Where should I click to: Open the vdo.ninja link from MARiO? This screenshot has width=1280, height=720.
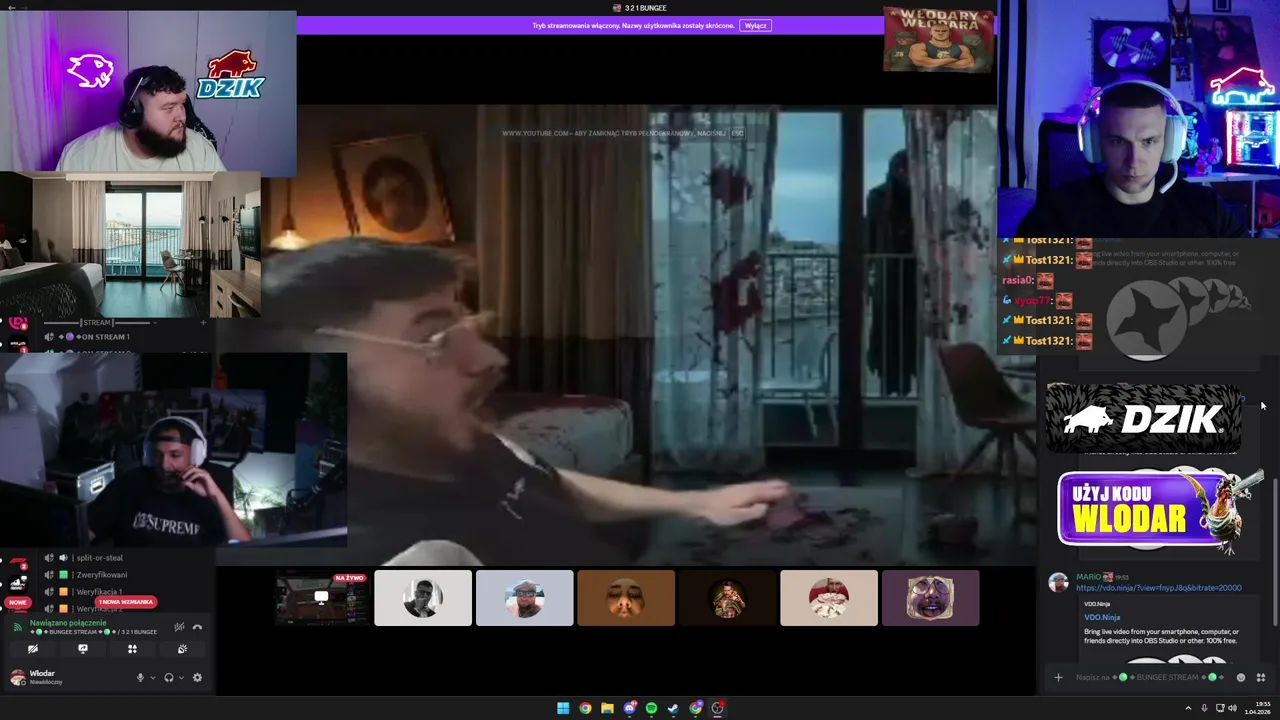tap(1159, 588)
